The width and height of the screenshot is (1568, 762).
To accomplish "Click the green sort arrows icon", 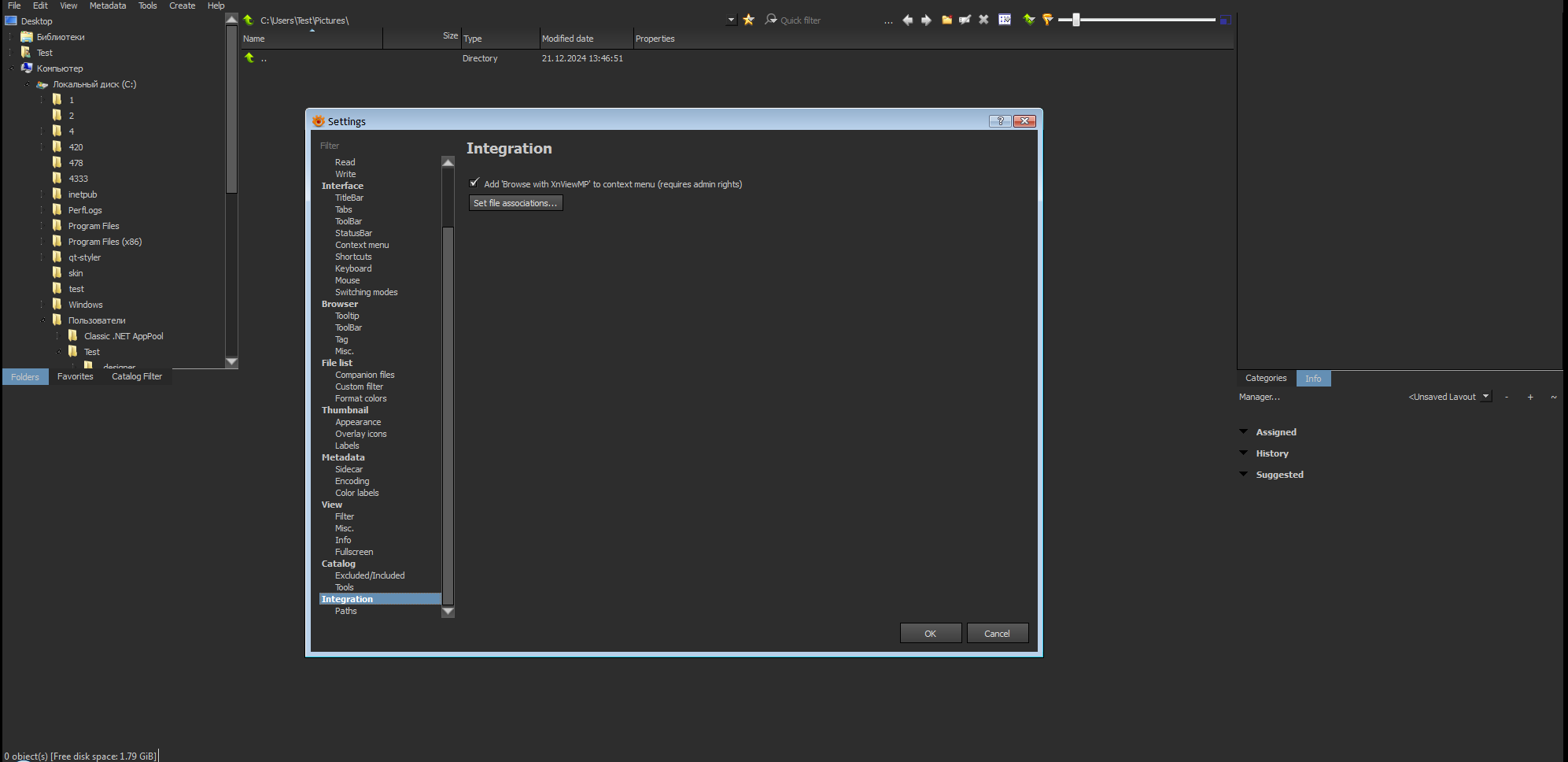I will [1028, 20].
